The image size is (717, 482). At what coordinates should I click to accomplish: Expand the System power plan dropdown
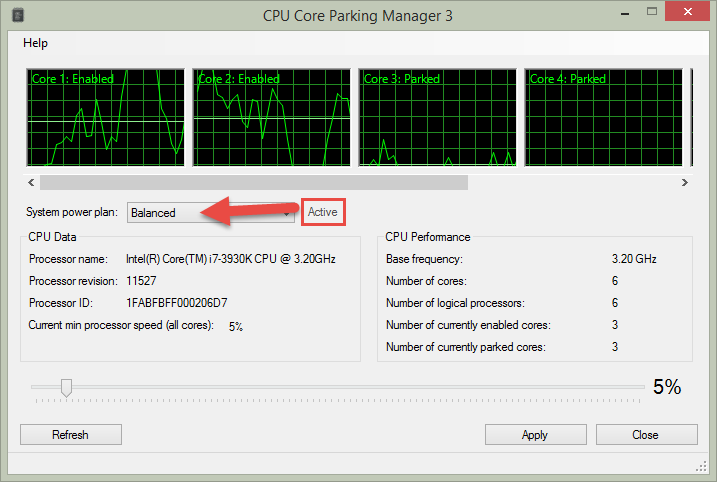[211, 213]
